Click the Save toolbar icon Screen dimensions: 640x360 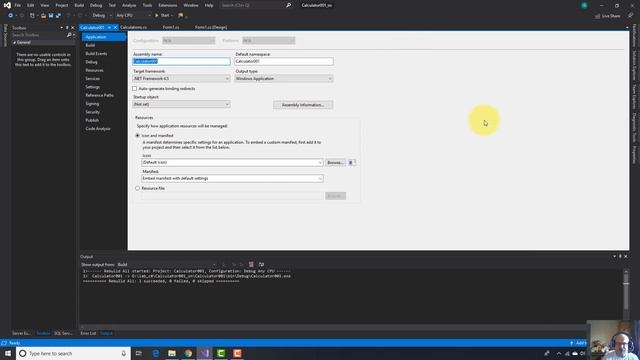coord(51,16)
